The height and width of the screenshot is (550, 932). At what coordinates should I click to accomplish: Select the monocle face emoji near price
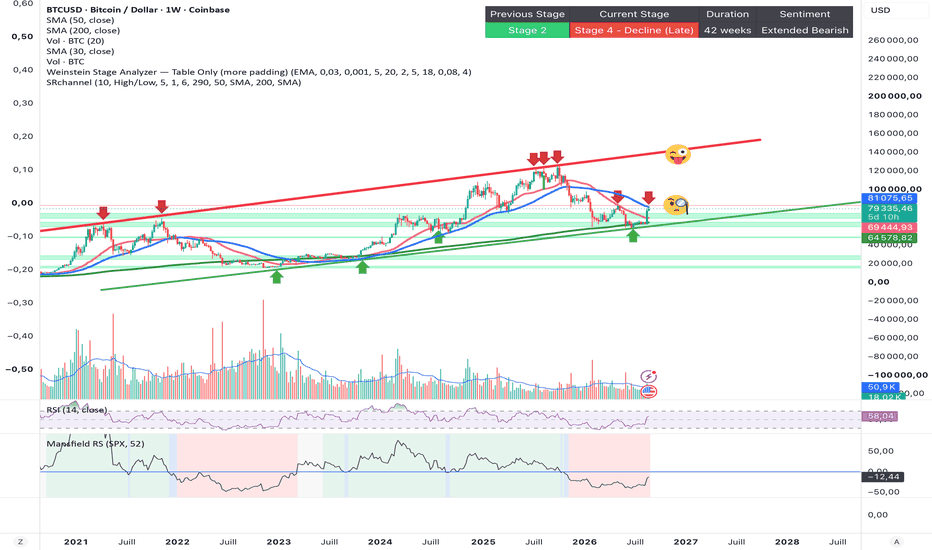click(676, 205)
